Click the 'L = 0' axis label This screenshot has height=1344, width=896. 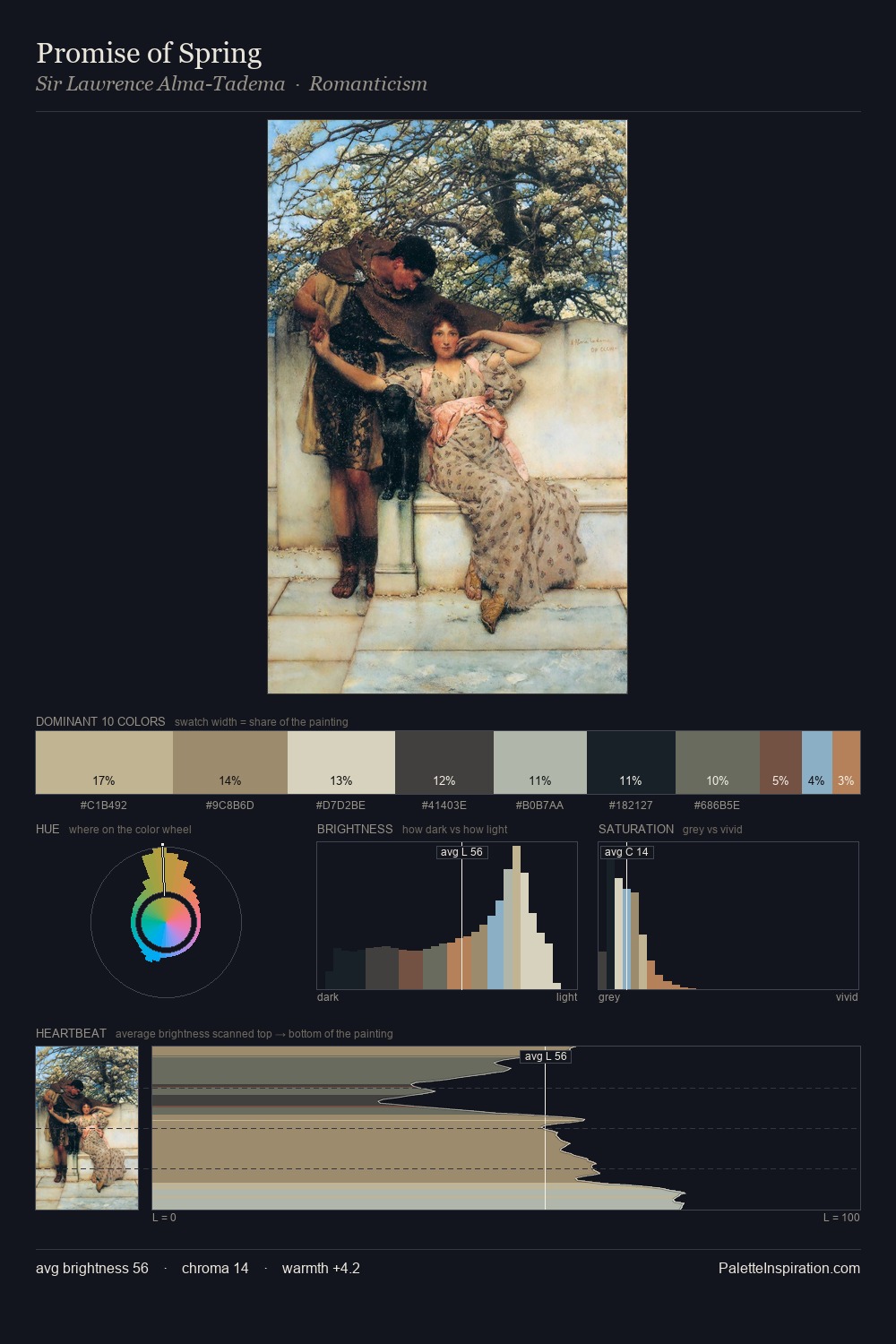[x=164, y=1218]
